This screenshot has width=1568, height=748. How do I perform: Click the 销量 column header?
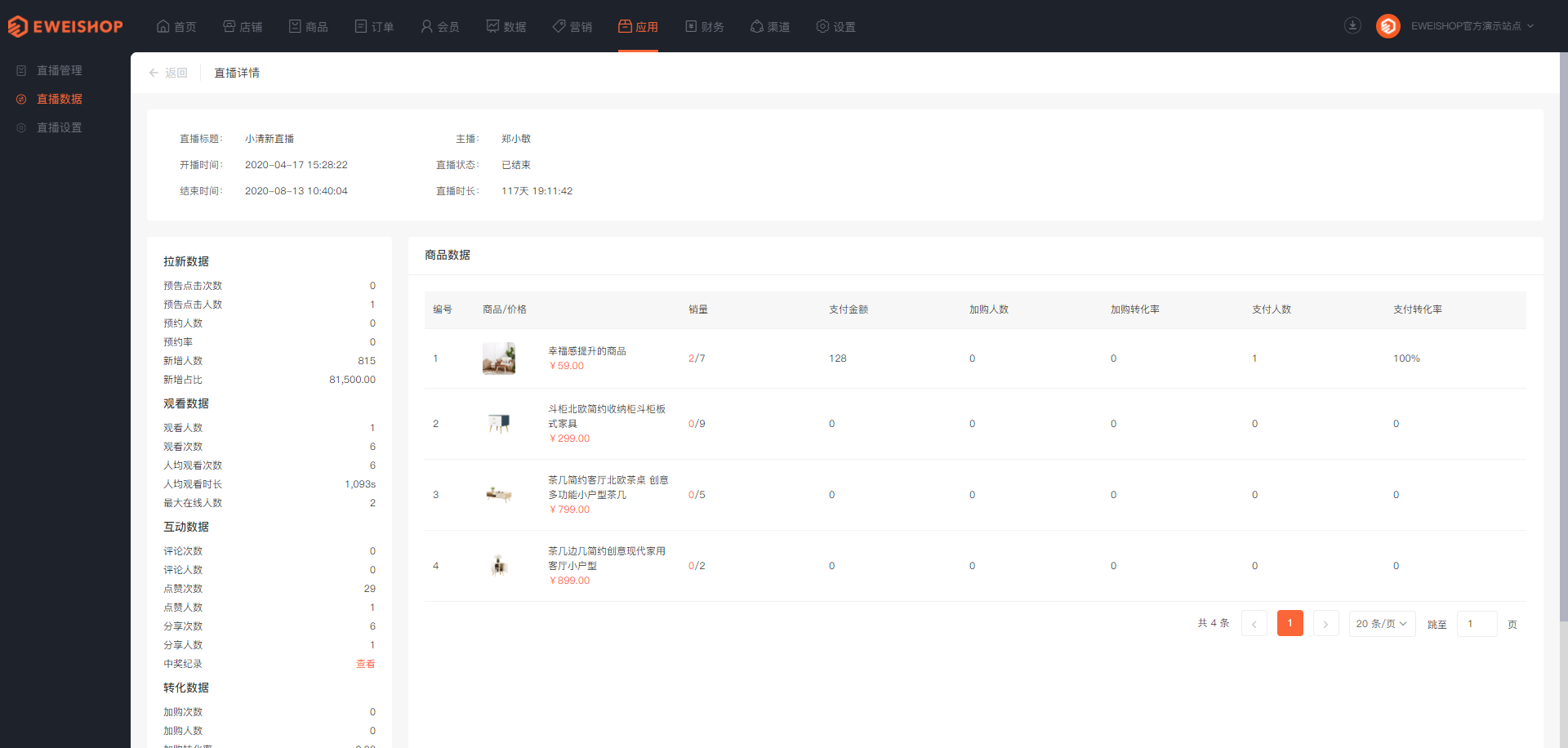(698, 309)
